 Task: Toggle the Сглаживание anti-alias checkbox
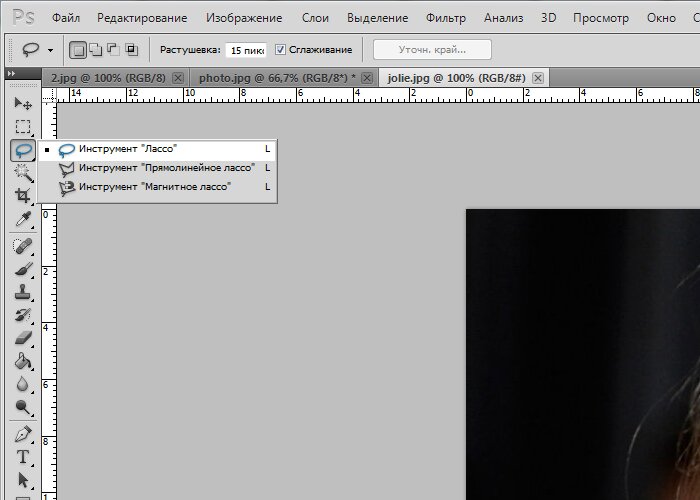tap(280, 50)
